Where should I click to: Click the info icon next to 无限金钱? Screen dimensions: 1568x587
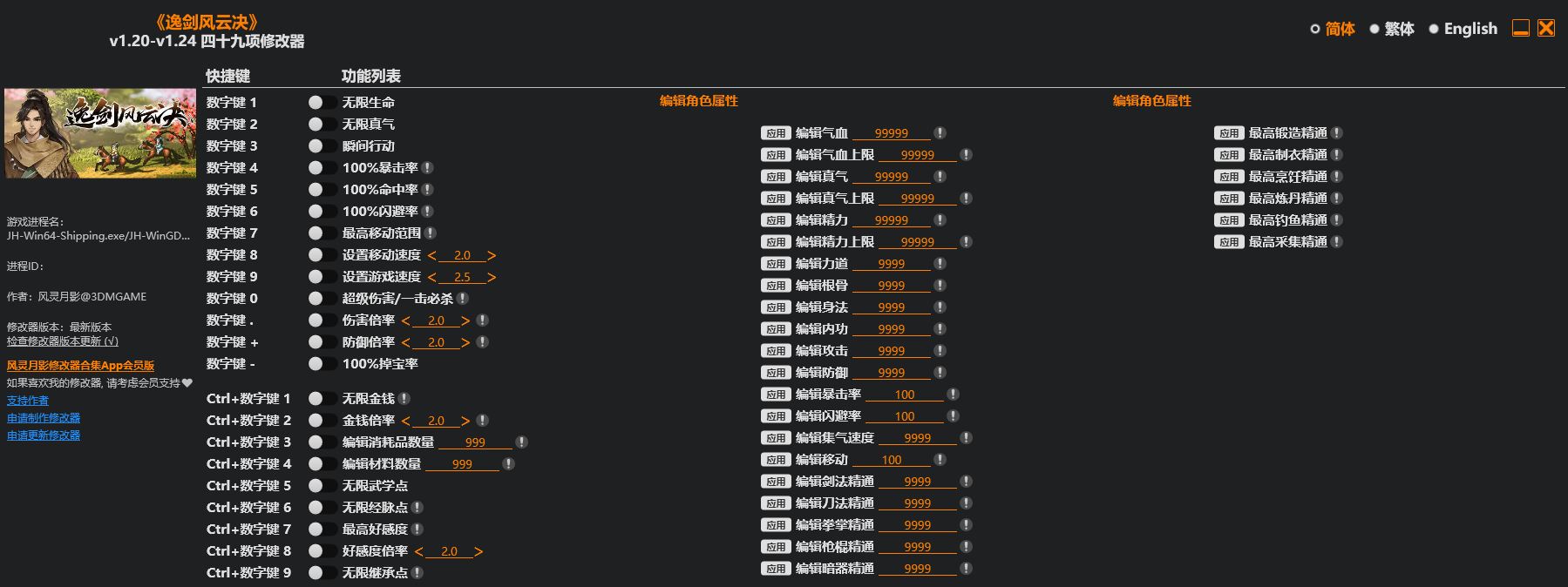point(404,398)
